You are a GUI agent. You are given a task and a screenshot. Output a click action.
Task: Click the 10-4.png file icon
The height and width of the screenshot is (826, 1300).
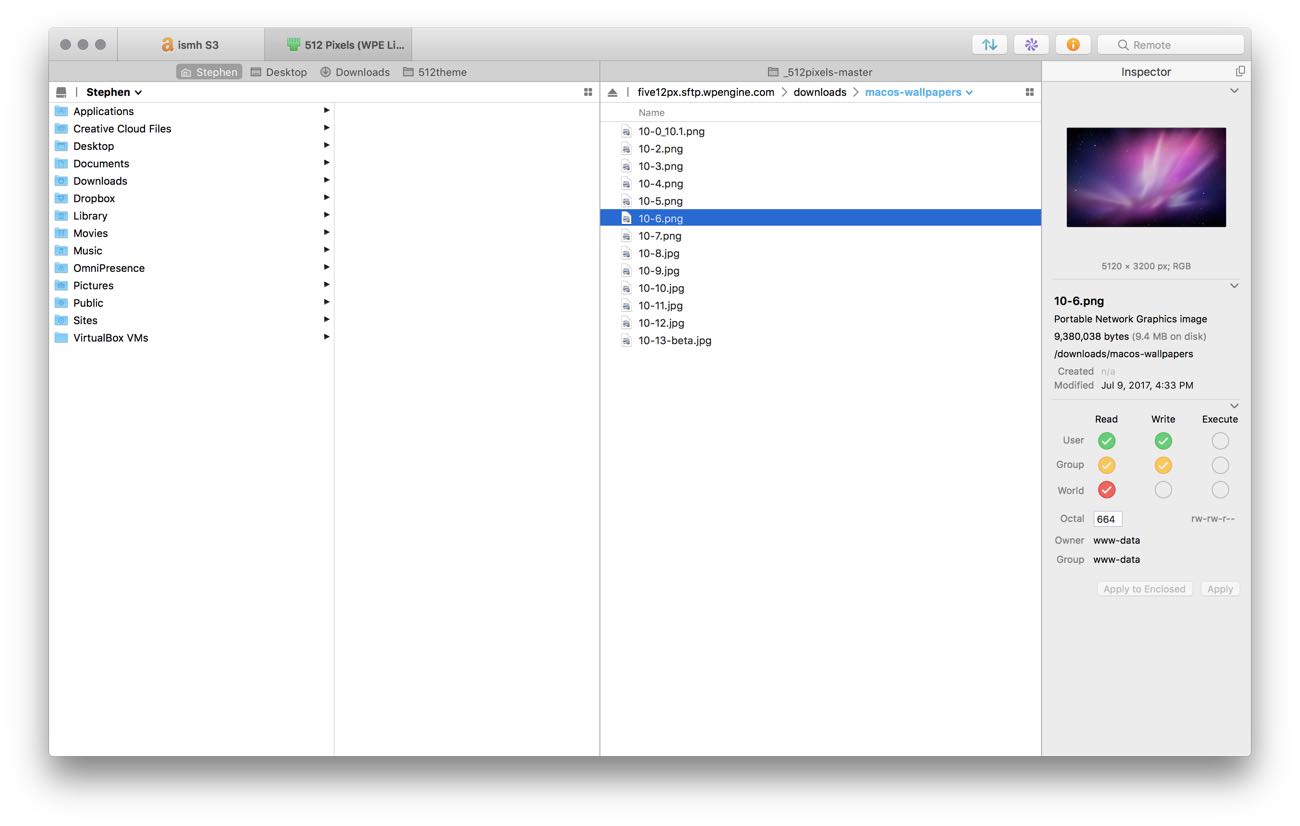click(626, 184)
